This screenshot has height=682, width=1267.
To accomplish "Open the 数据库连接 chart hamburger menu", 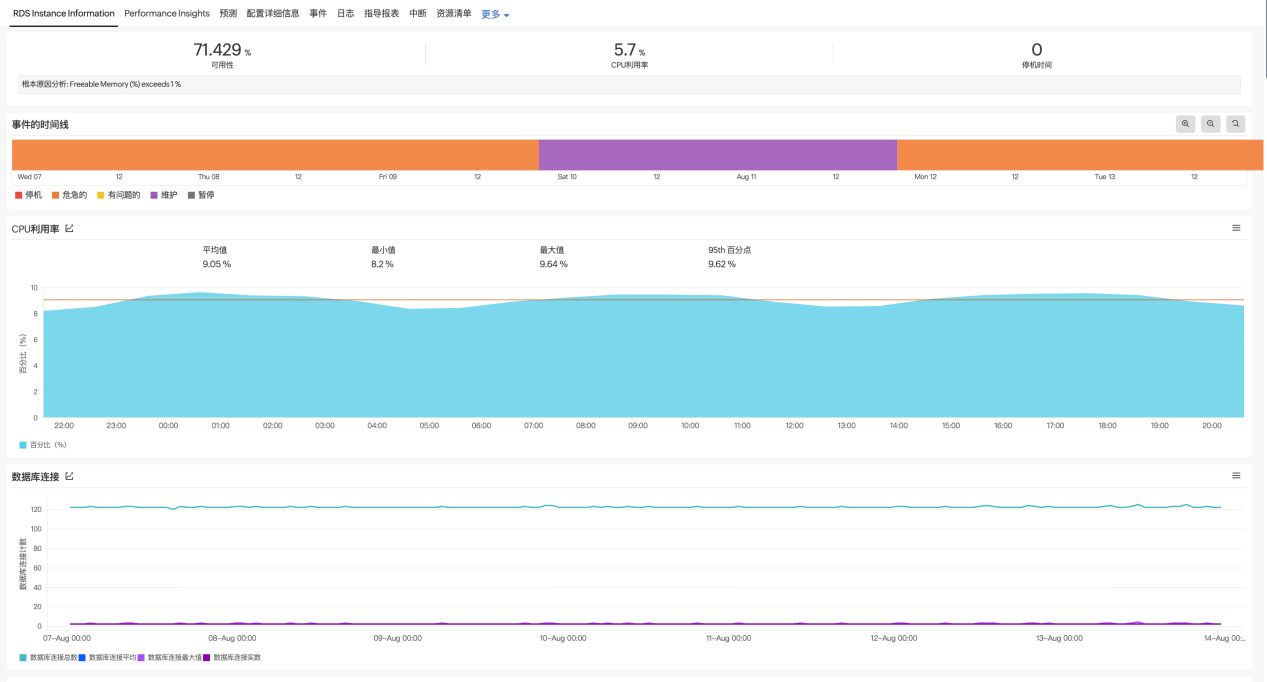I will point(1236,475).
